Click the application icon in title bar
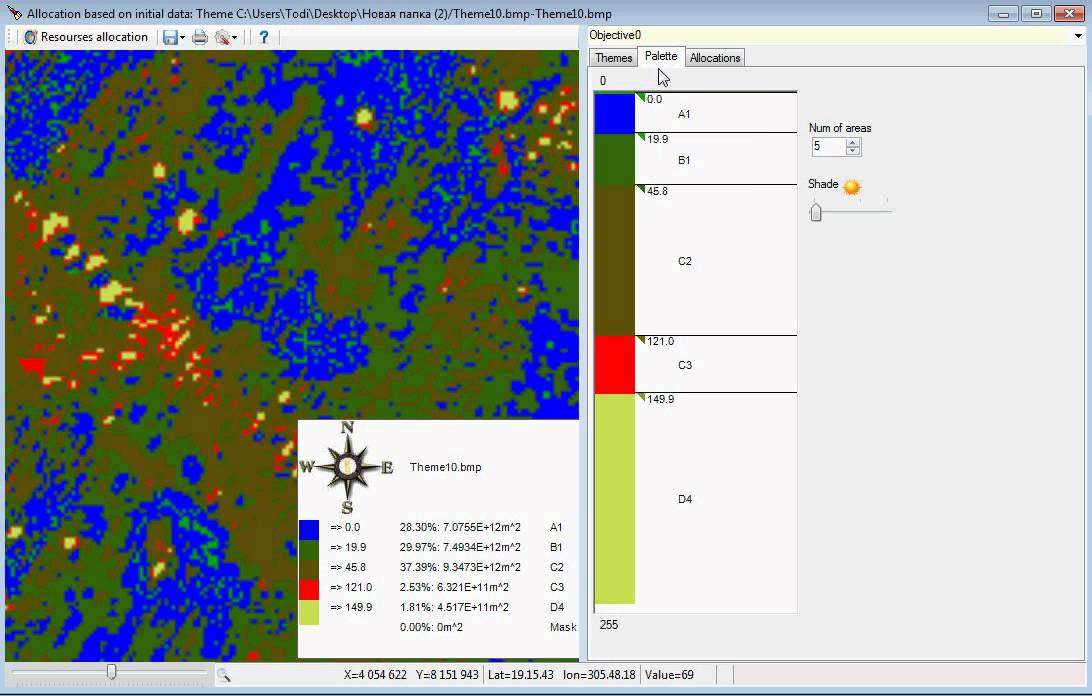Screen dimensions: 1092x696 [x=13, y=13]
